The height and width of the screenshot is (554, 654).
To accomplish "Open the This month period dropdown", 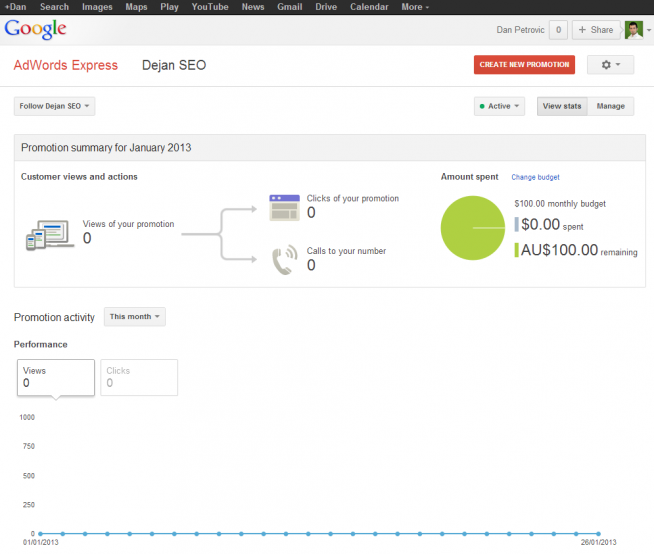I will tap(134, 317).
